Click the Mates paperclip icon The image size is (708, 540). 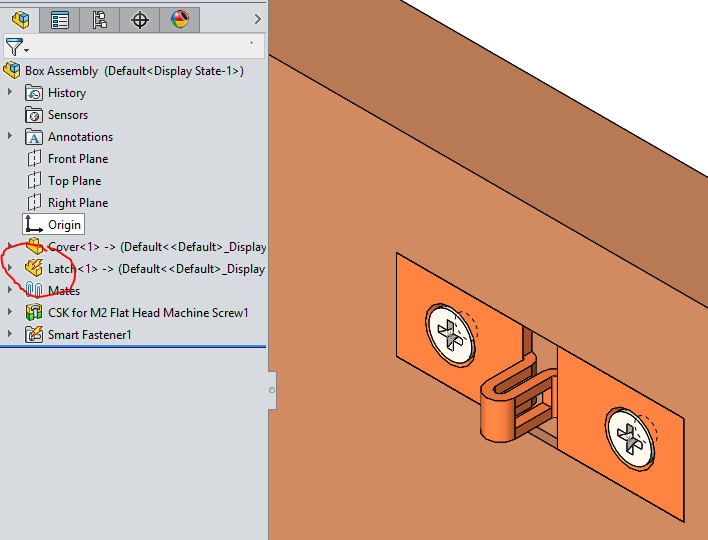point(34,290)
